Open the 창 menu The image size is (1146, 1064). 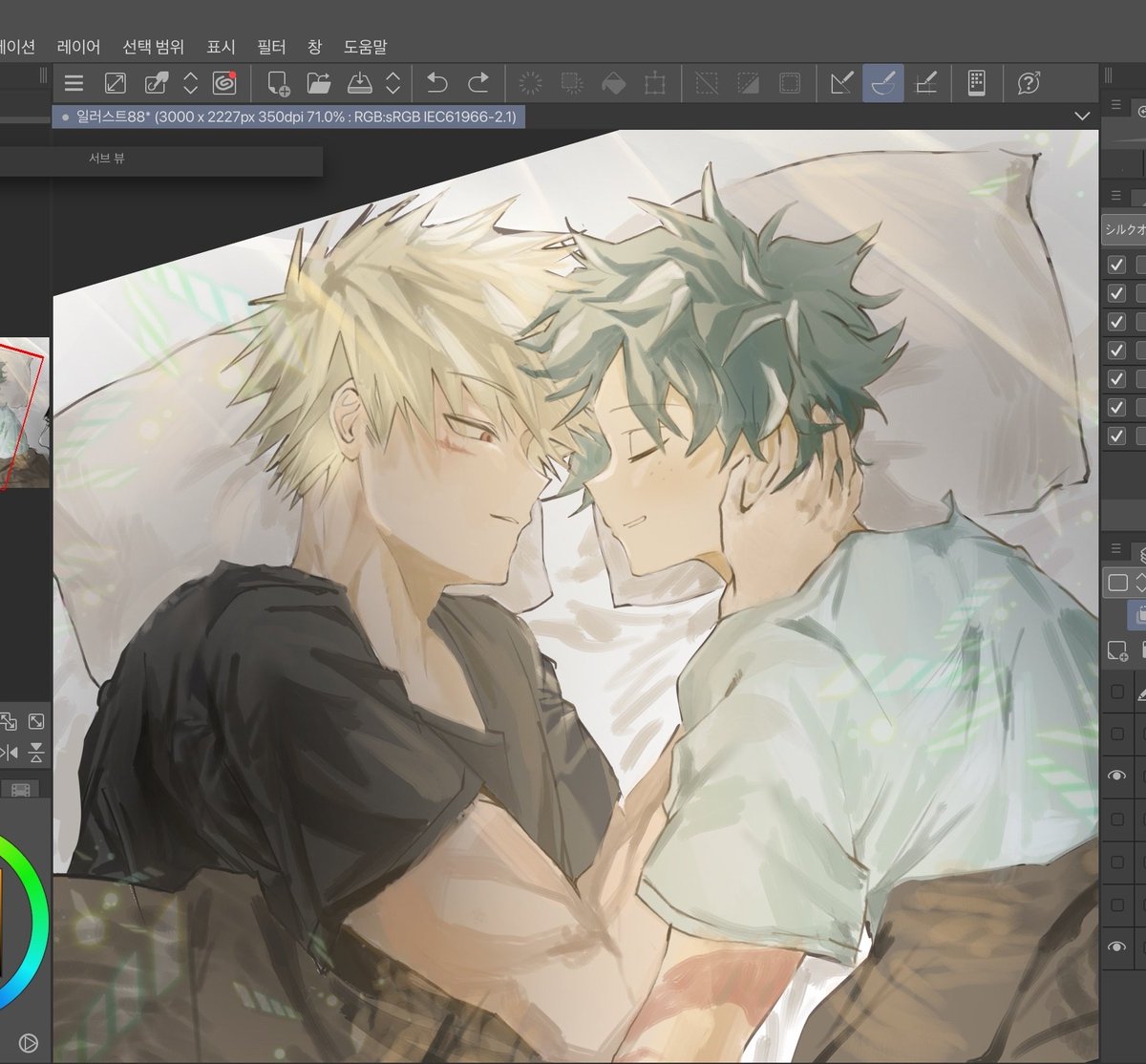point(314,46)
